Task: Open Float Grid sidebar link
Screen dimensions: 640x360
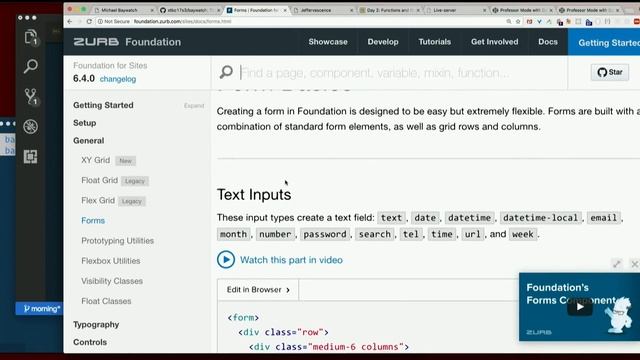Action: click(x=99, y=180)
